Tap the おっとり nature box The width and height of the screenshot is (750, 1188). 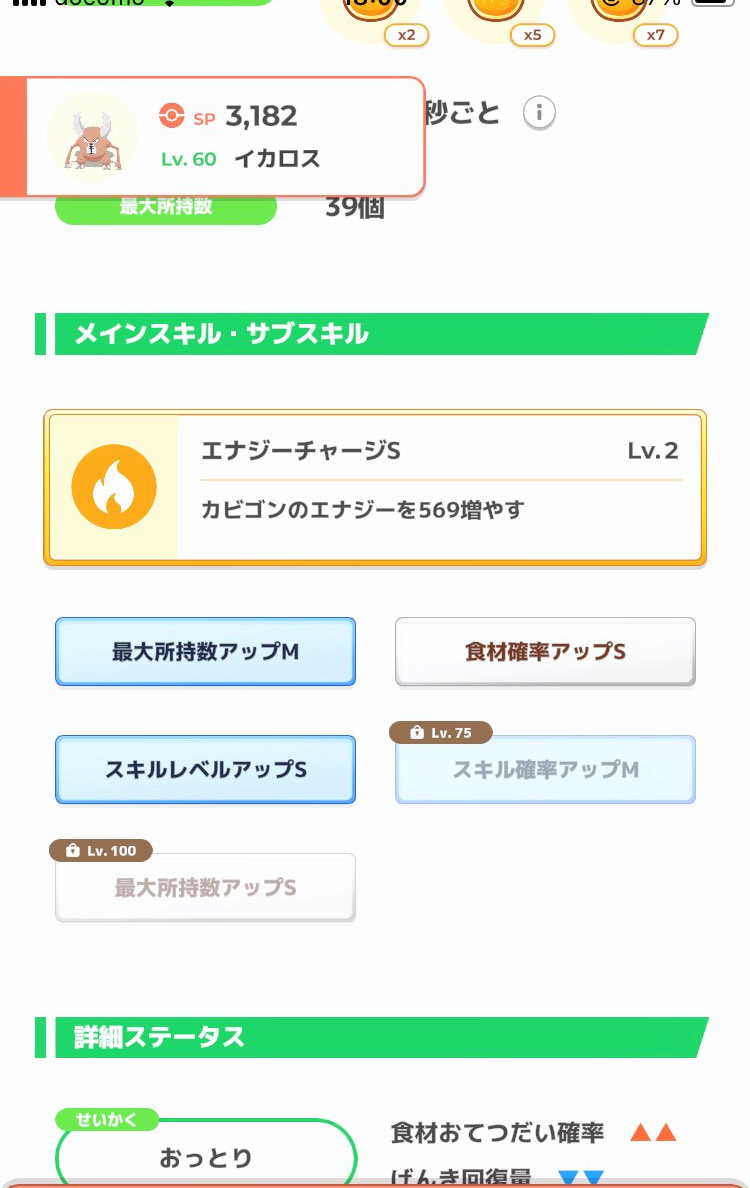coord(206,1158)
